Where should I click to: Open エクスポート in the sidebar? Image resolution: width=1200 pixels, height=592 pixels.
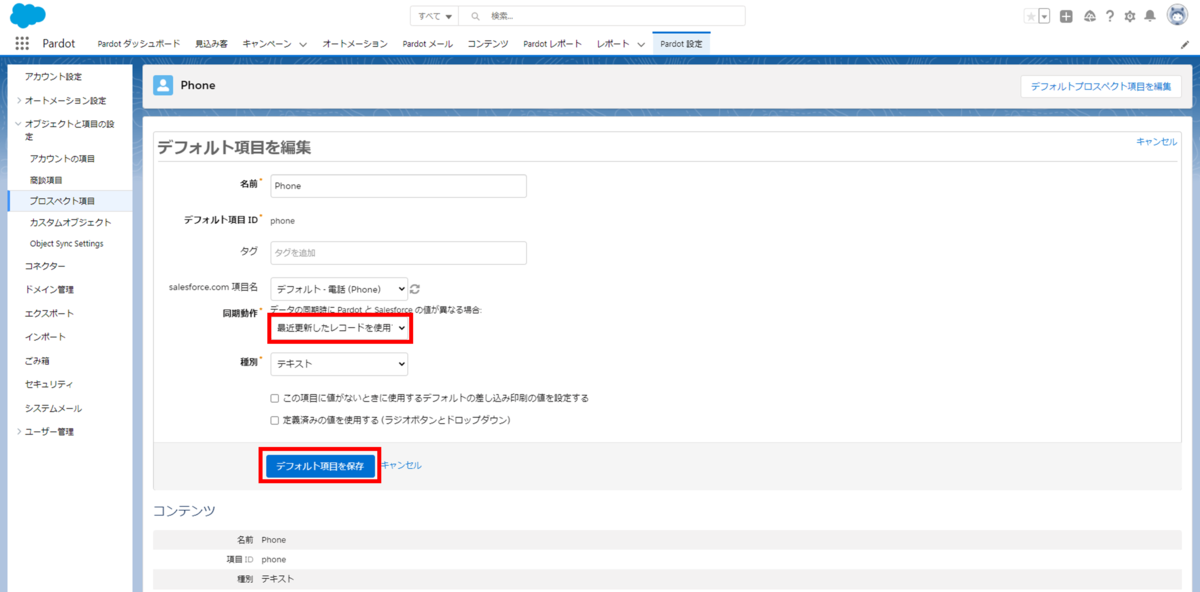click(49, 313)
